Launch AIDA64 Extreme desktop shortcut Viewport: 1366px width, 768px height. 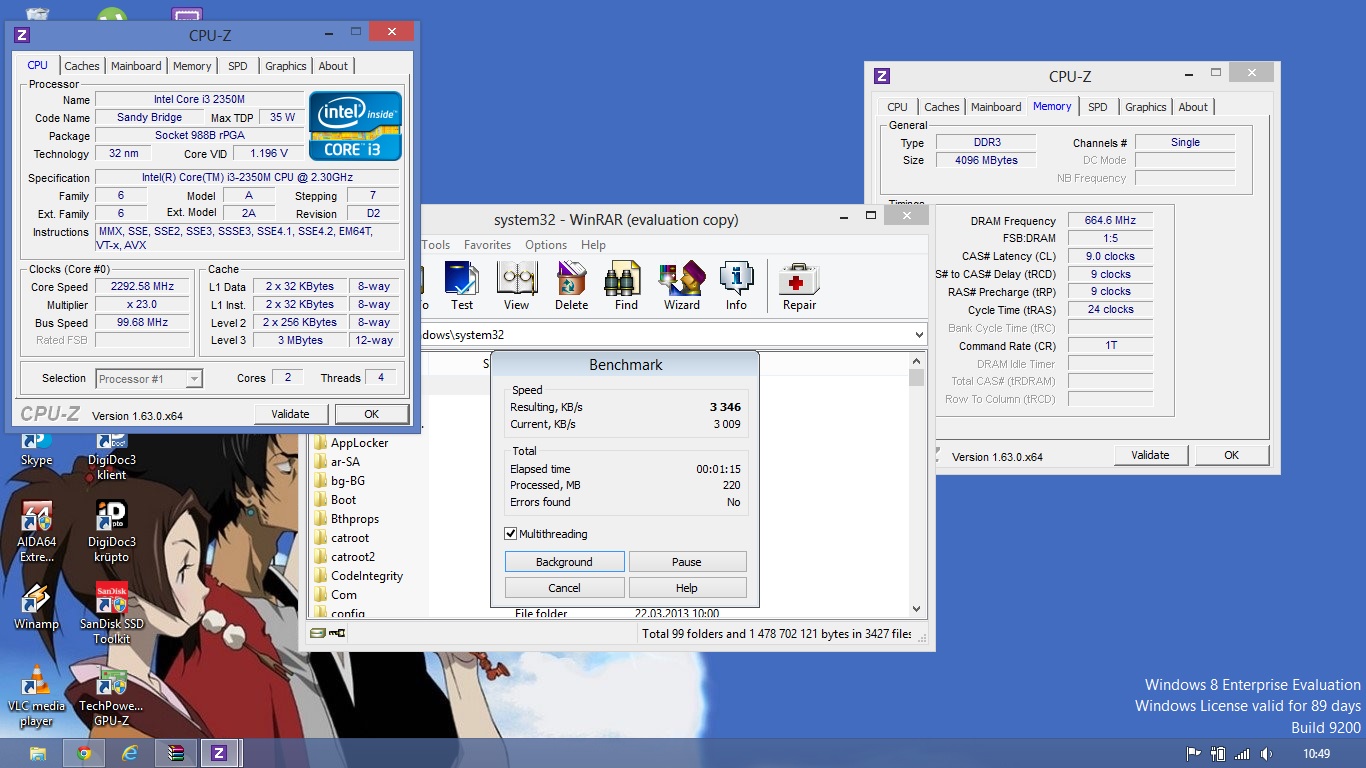click(37, 532)
